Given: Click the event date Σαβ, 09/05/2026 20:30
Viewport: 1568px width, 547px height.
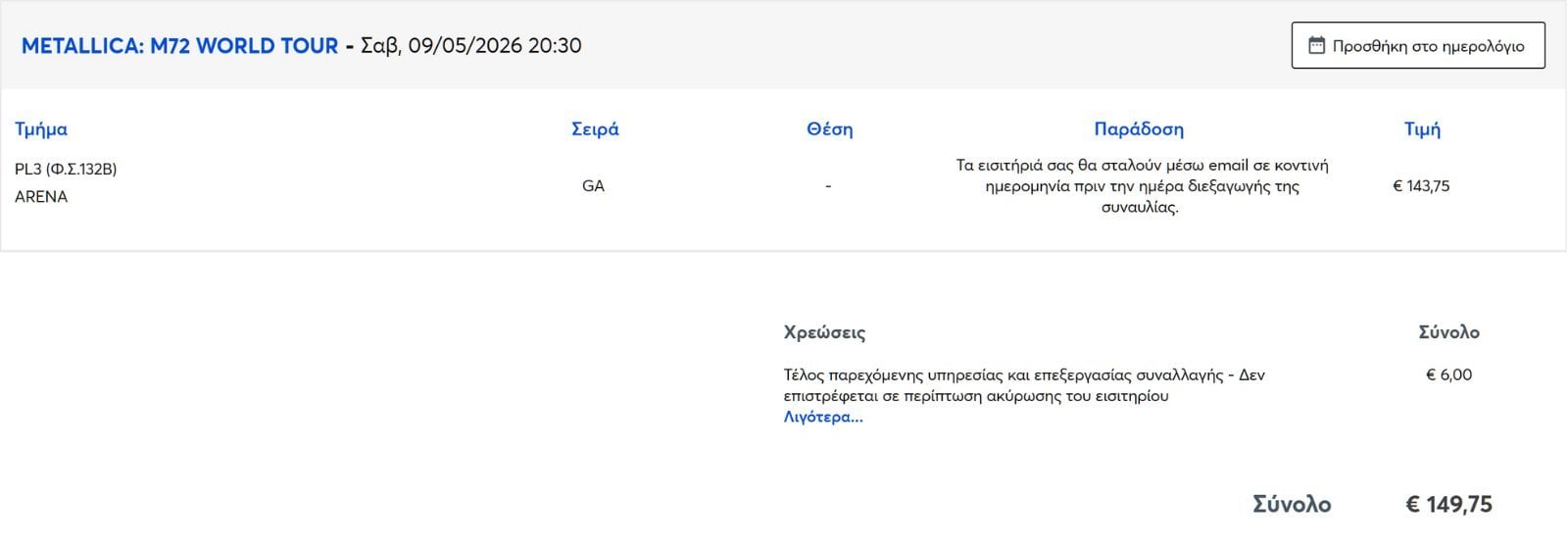Looking at the screenshot, I should click(471, 46).
